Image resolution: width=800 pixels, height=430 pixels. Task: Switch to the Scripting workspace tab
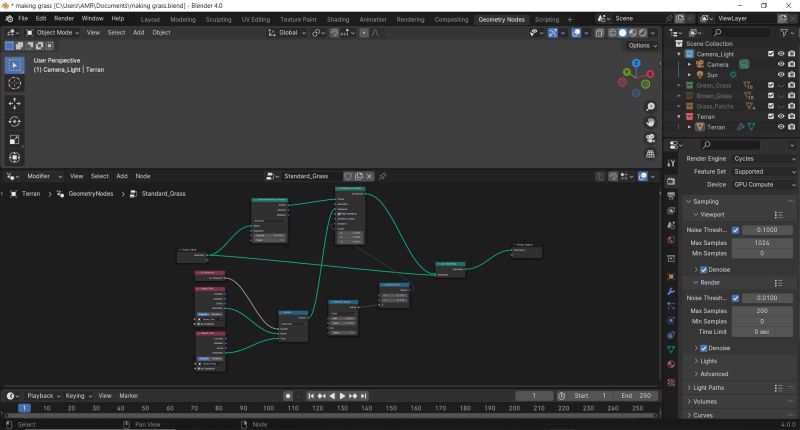[x=546, y=19]
